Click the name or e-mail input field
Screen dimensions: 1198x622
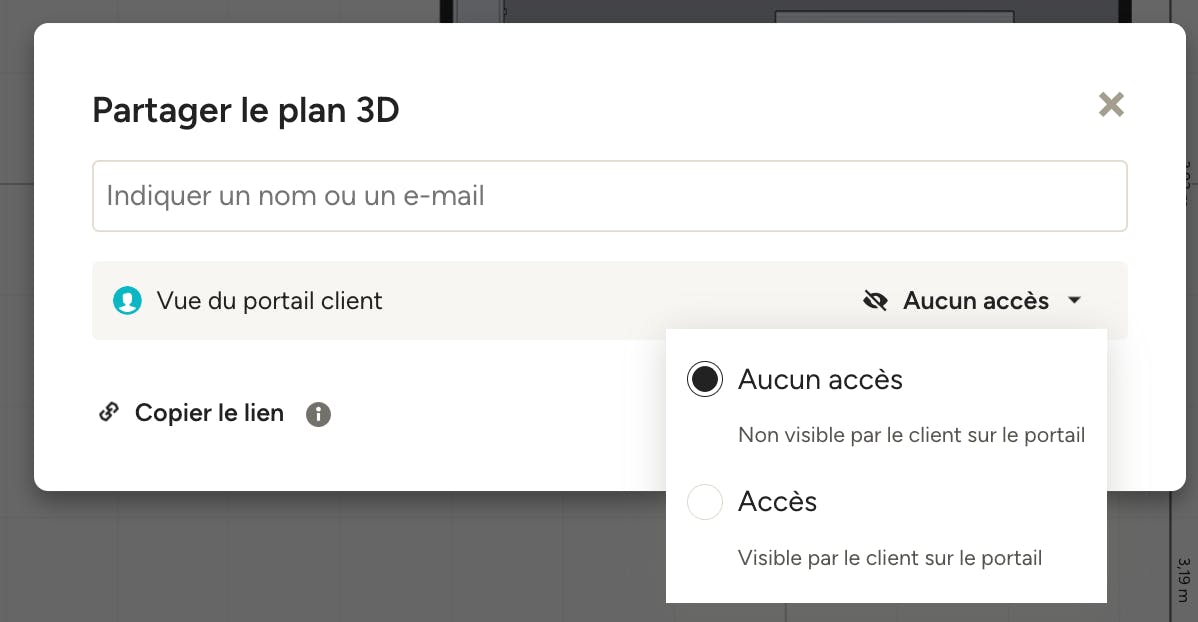click(x=610, y=196)
